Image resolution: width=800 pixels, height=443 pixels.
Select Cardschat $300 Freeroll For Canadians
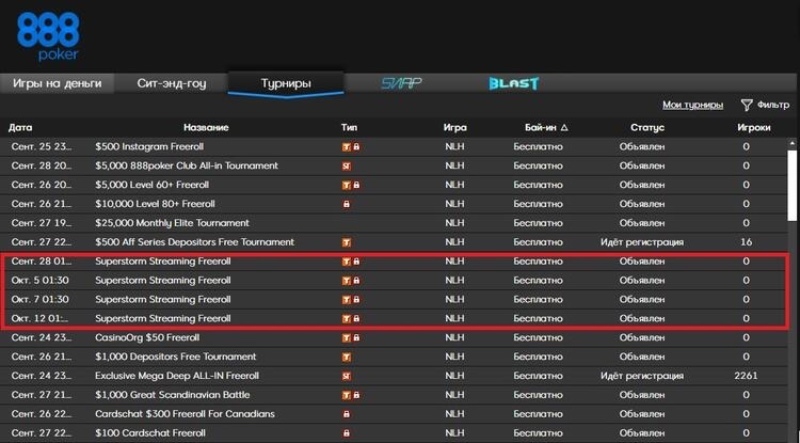pos(394,414)
